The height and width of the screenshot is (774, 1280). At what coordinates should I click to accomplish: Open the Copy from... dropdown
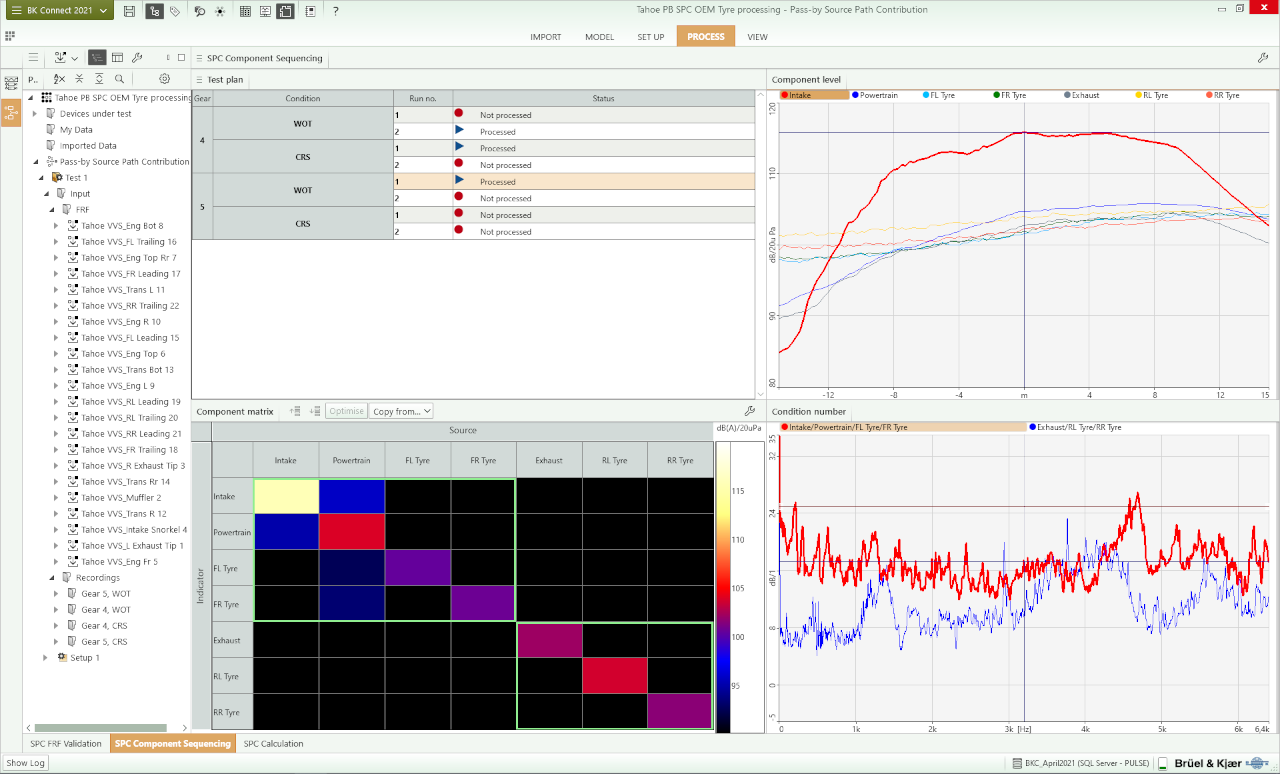(401, 411)
